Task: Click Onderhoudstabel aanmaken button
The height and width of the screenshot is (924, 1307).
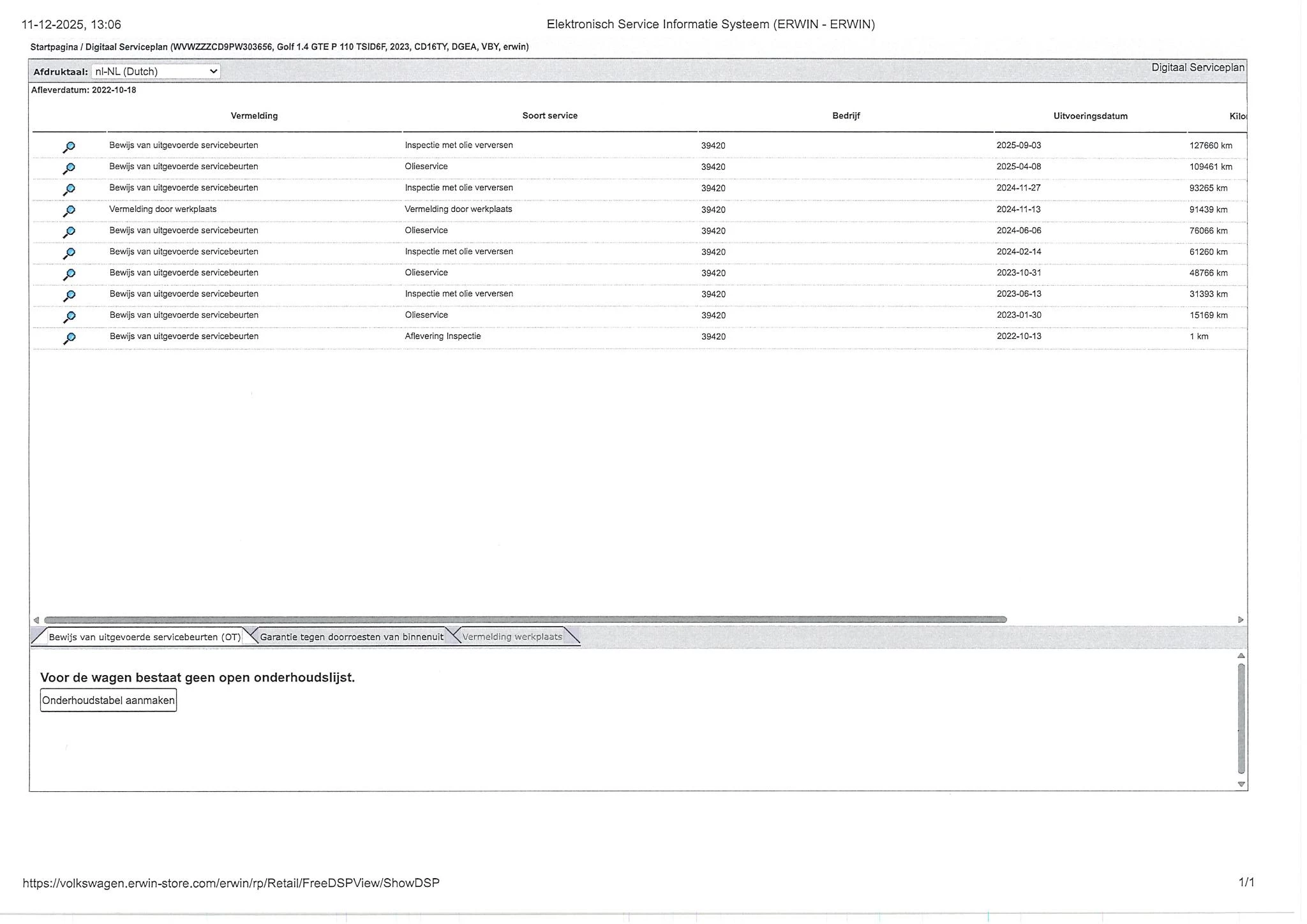Action: (x=108, y=701)
